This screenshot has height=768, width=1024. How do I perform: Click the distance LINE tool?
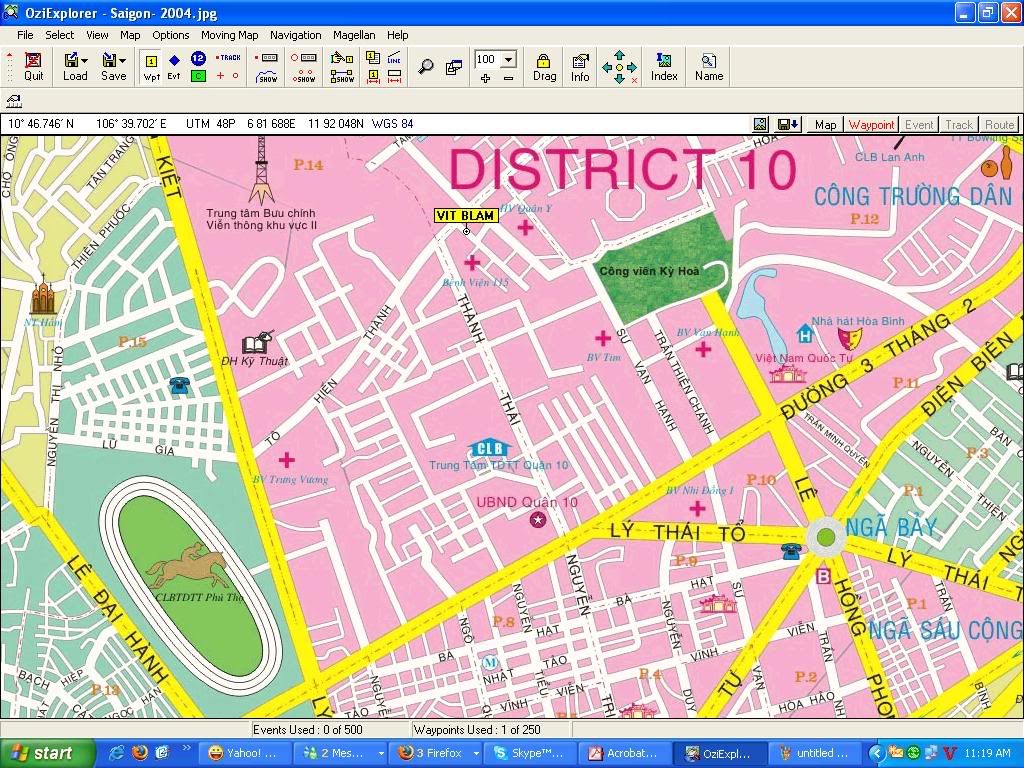[394, 58]
